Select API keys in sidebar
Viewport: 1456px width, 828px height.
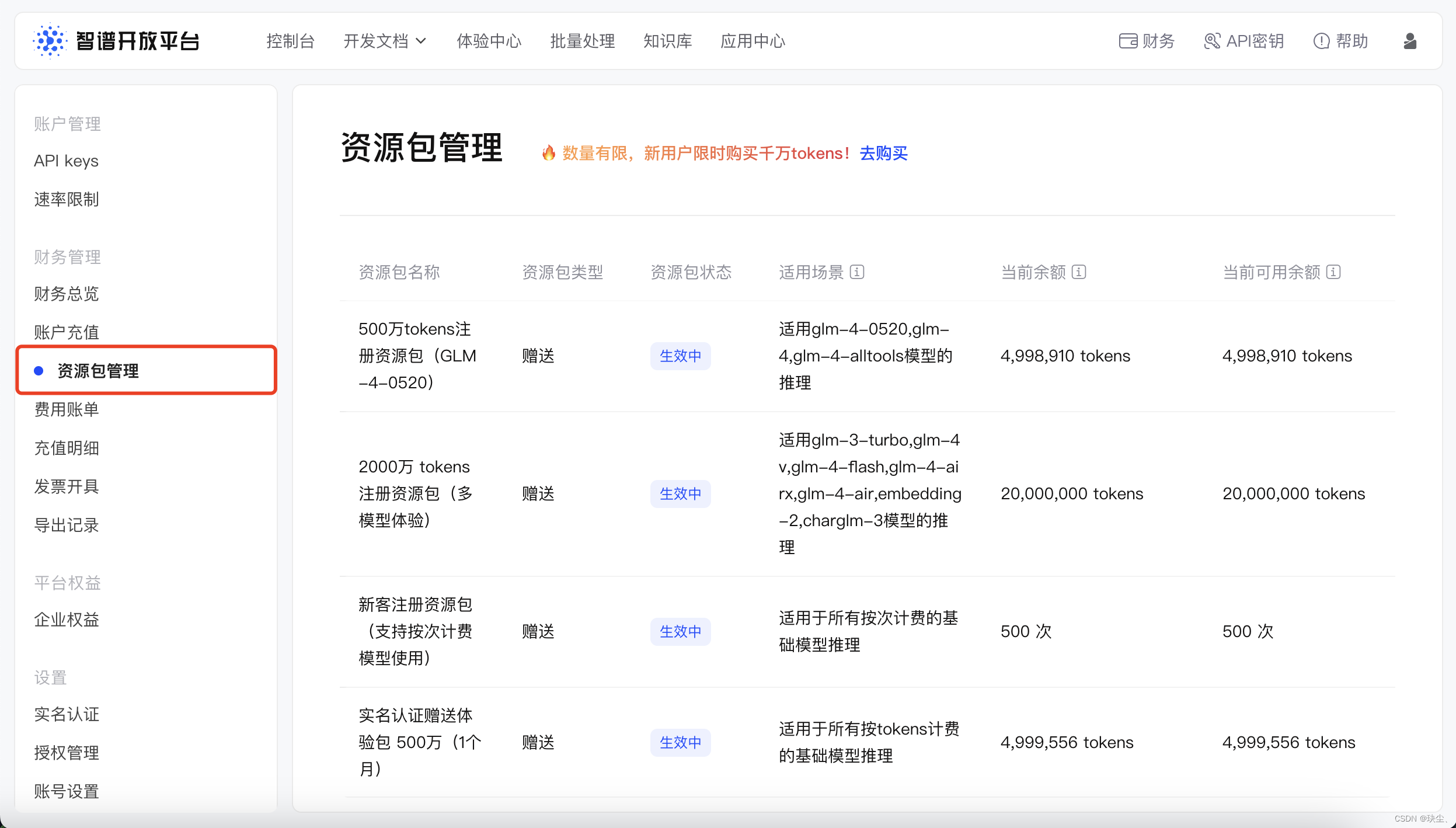point(66,161)
